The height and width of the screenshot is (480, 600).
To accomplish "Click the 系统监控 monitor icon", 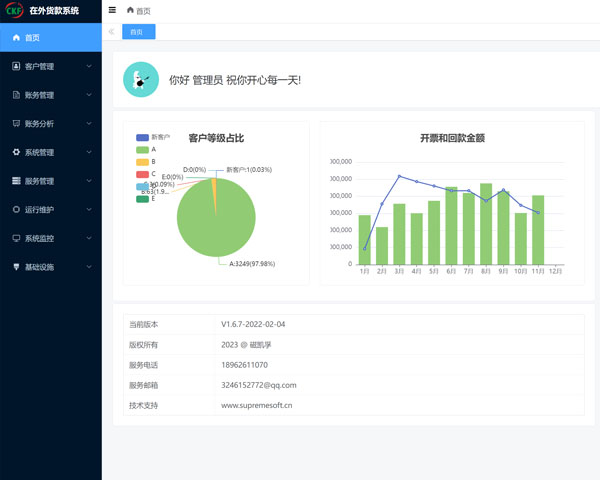I will click(16, 239).
